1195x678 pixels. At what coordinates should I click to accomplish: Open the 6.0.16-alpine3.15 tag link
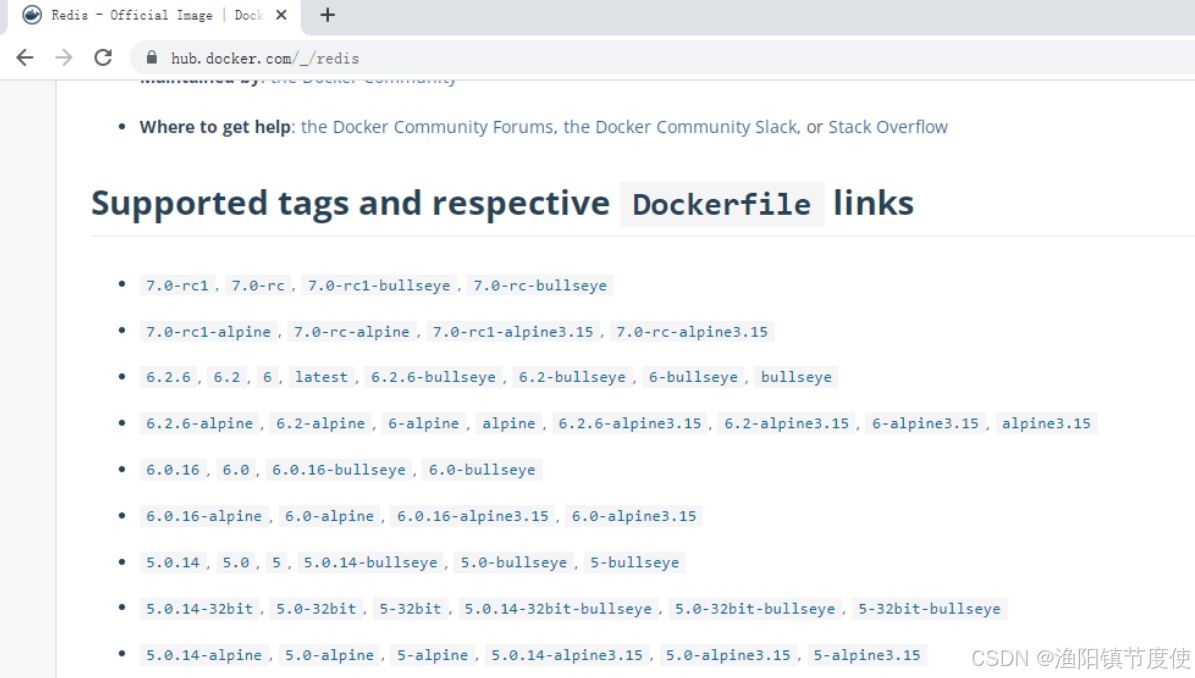click(x=473, y=516)
